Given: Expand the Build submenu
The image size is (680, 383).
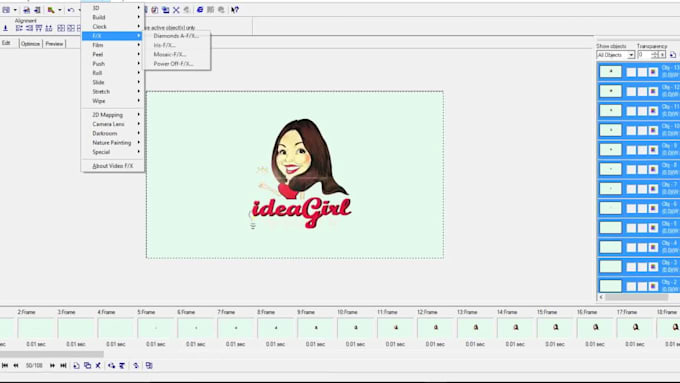Looking at the screenshot, I should (113, 17).
